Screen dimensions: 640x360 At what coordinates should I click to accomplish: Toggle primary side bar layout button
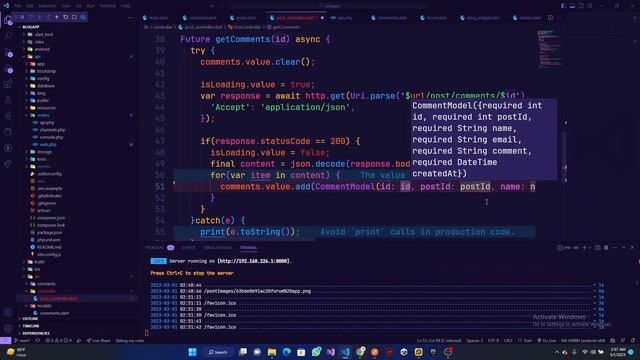tap(564, 6)
